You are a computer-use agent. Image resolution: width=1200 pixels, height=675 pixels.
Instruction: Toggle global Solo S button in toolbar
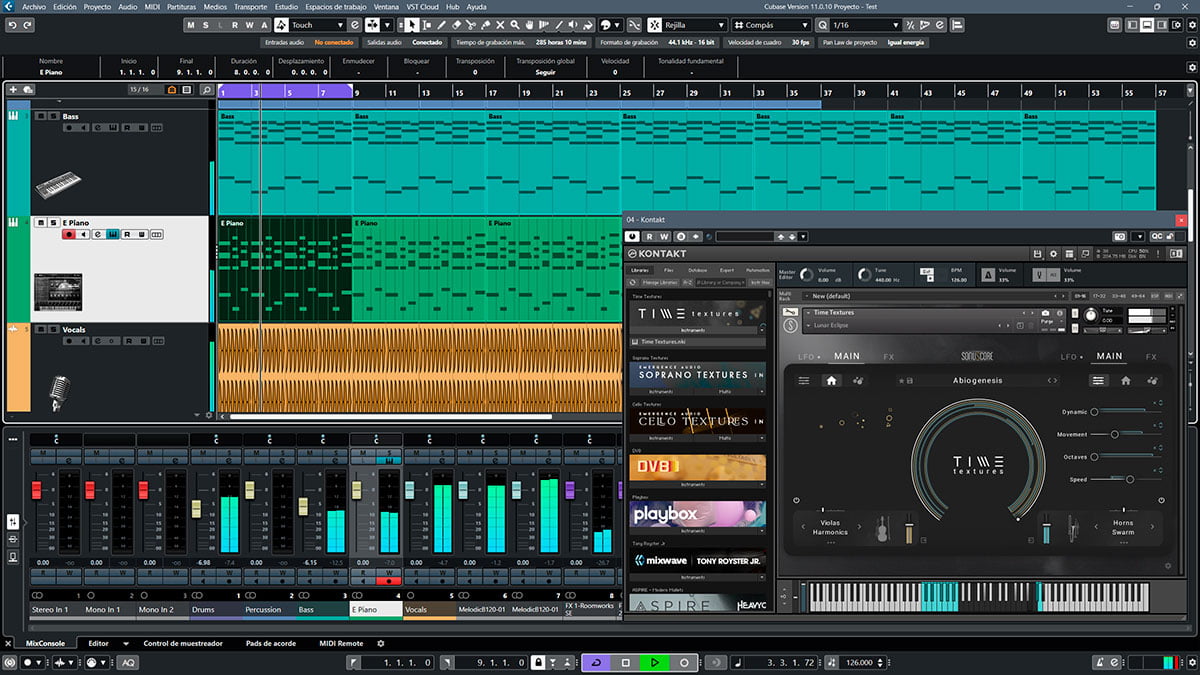tap(205, 25)
